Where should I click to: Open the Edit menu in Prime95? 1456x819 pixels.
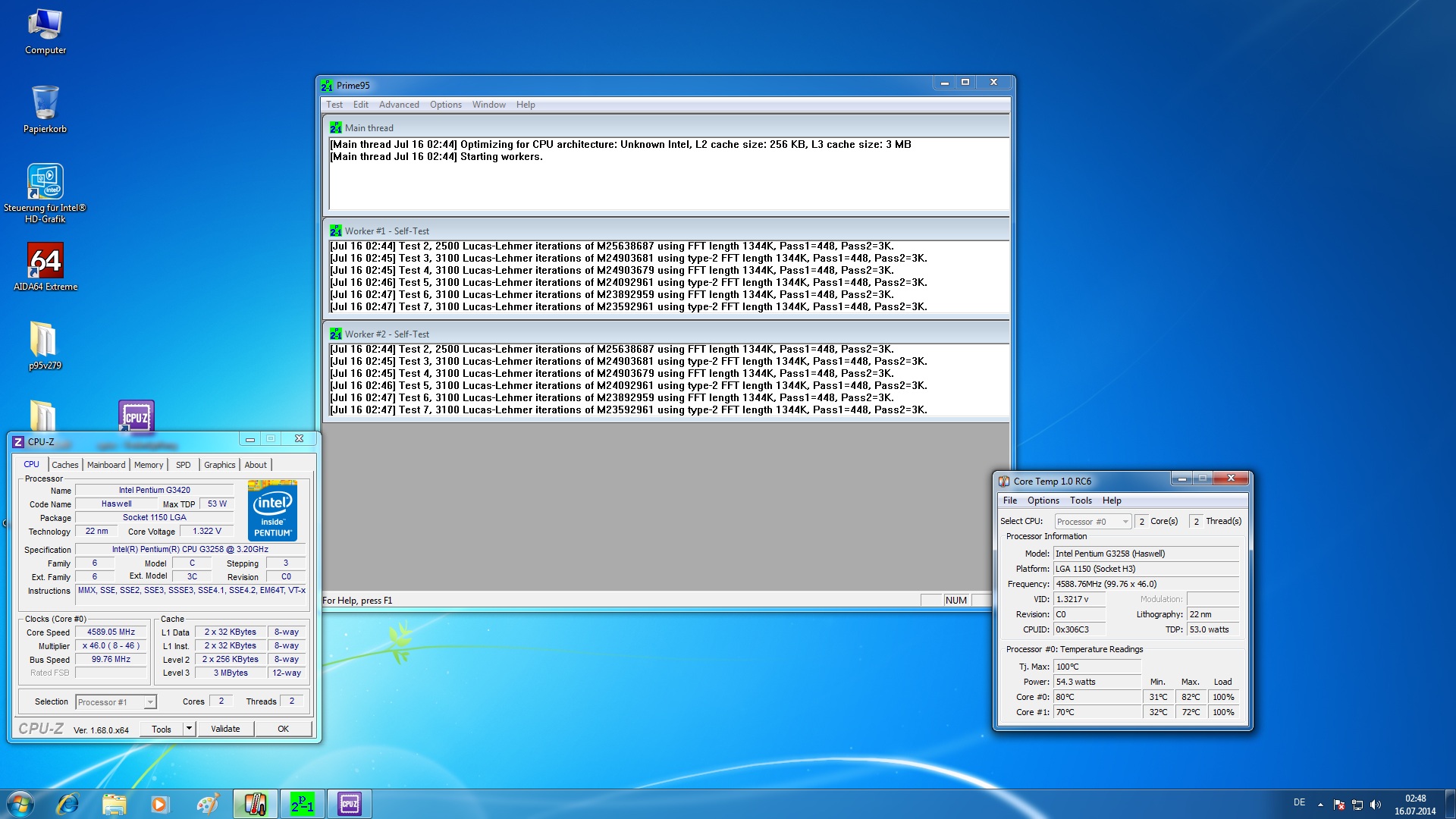click(x=361, y=105)
